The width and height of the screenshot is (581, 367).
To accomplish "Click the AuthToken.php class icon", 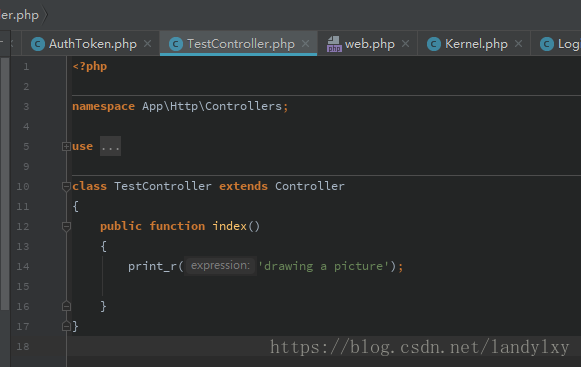I will (x=38, y=44).
